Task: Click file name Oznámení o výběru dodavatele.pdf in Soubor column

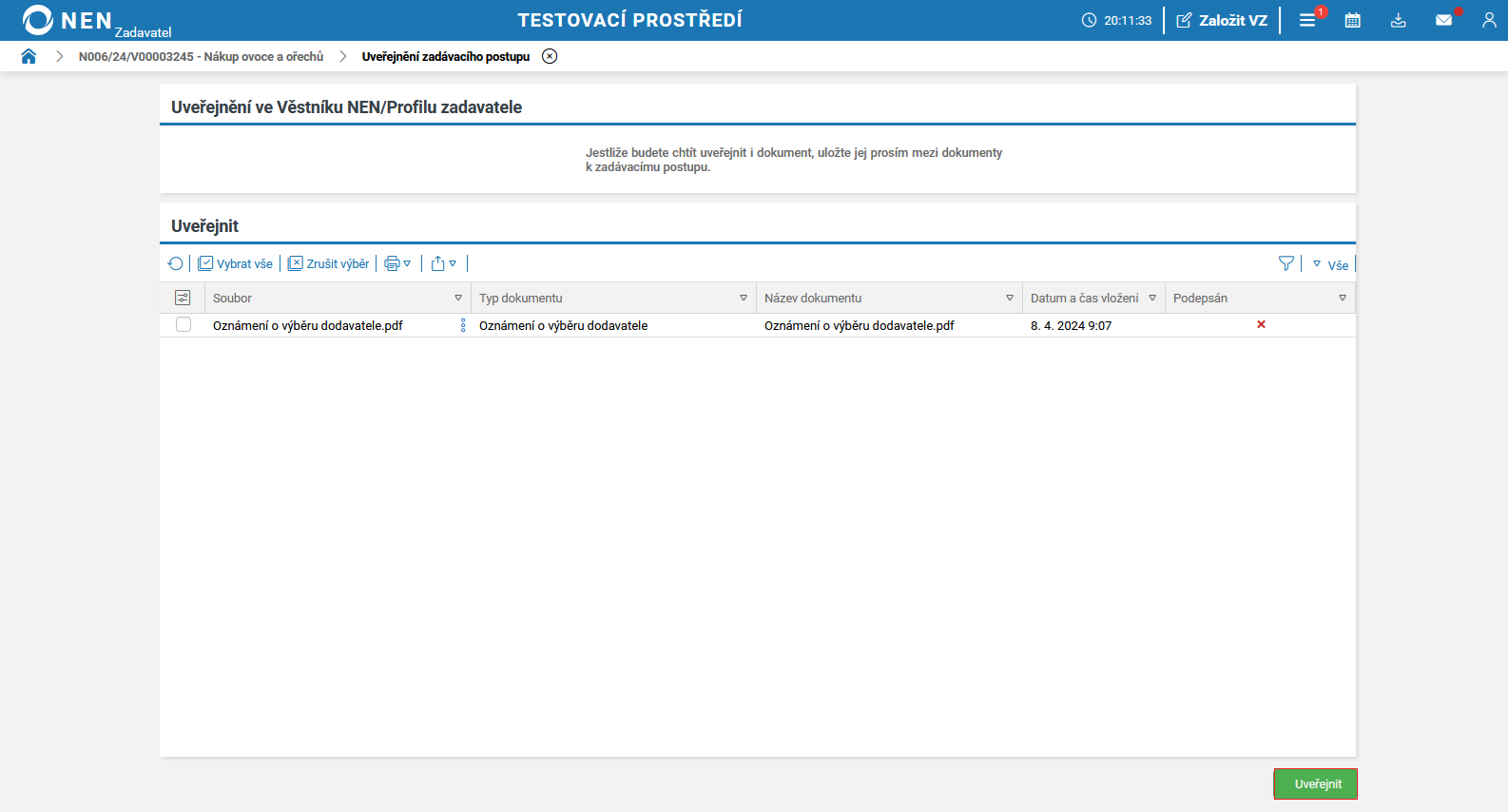Action: click(308, 325)
